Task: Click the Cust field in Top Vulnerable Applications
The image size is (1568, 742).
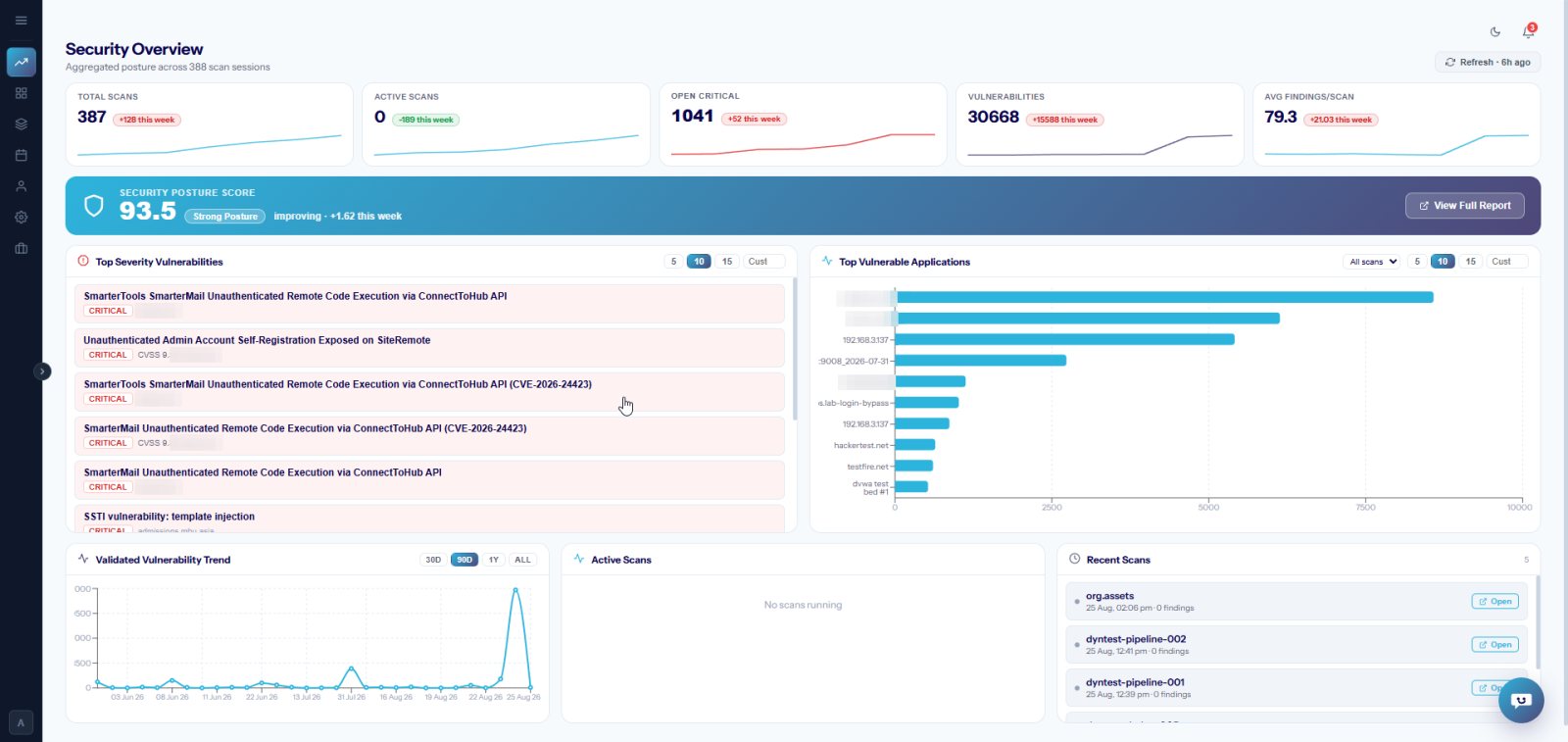Action: 1507,262
